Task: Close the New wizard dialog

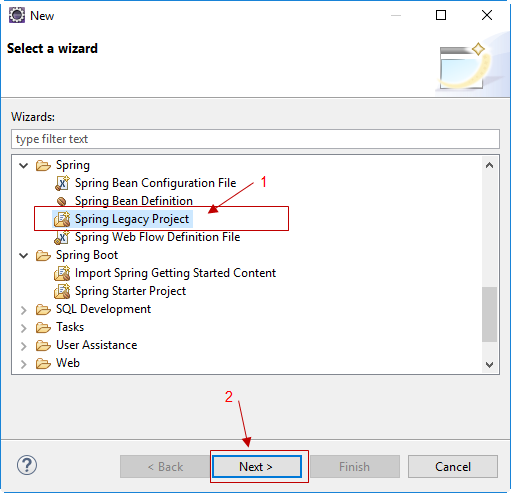Action: coord(487,15)
